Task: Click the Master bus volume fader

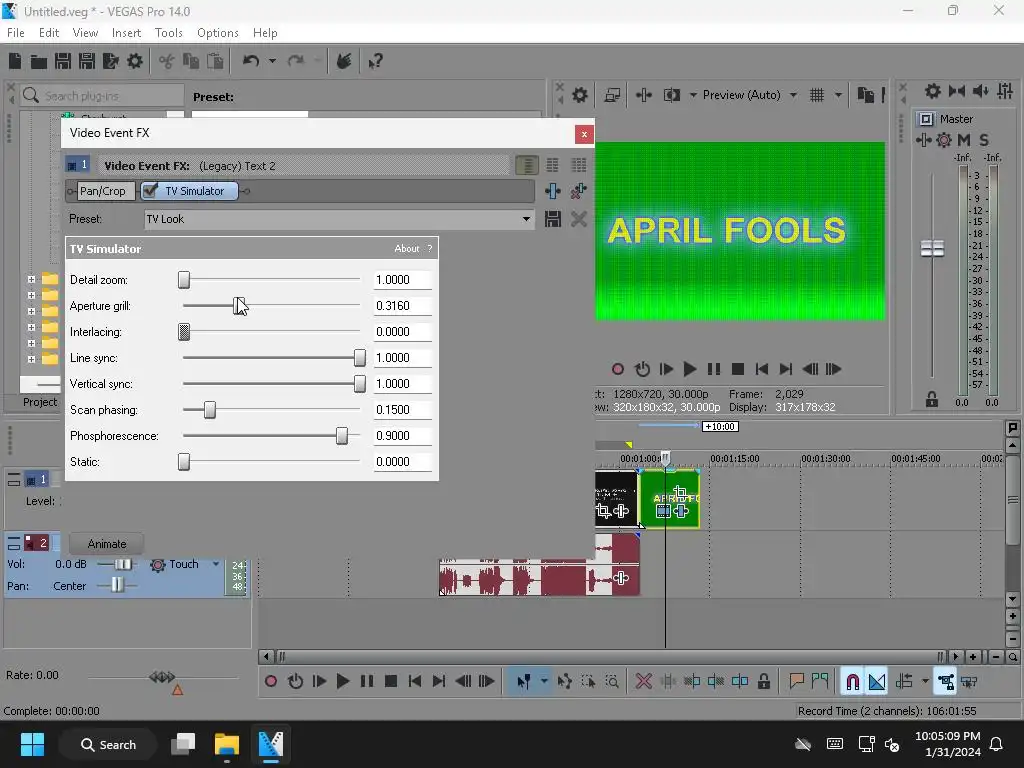Action: coord(933,248)
